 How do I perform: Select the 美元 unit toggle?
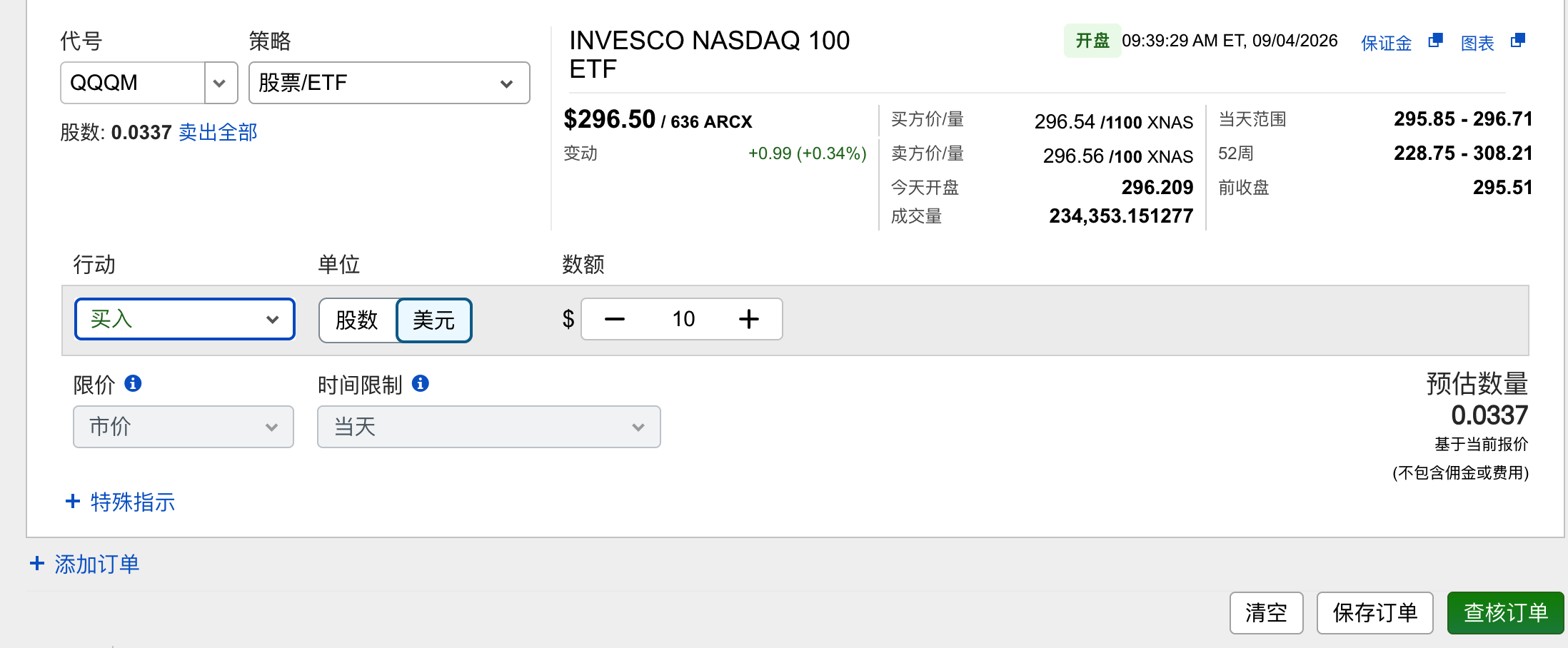pyautogui.click(x=434, y=320)
